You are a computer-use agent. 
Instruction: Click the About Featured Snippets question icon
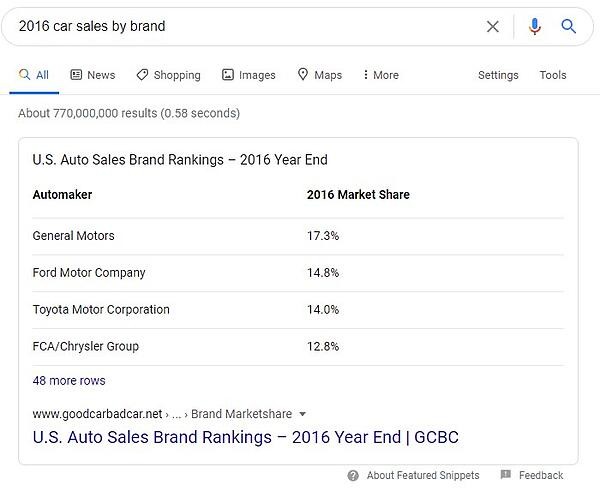353,475
